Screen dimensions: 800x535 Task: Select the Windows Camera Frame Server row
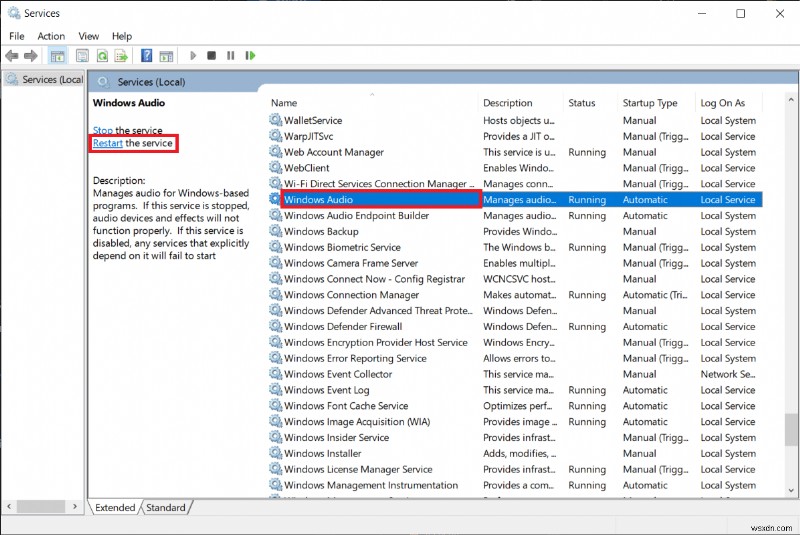[515, 263]
